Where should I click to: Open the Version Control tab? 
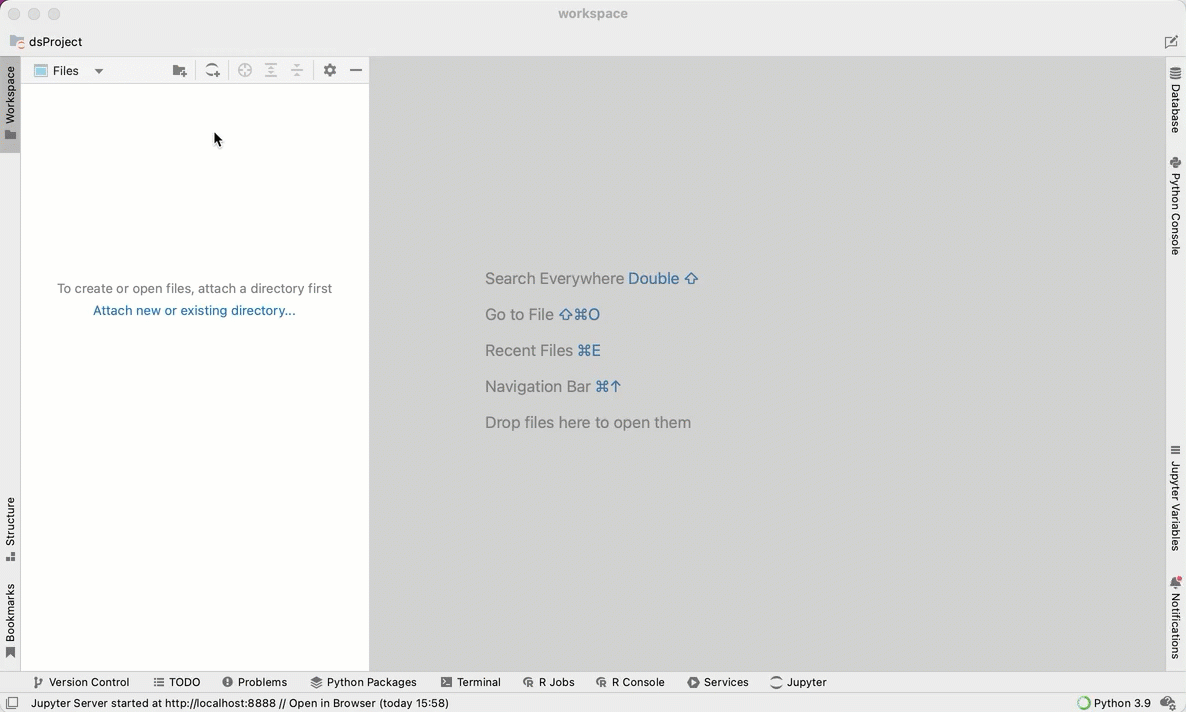coord(81,682)
